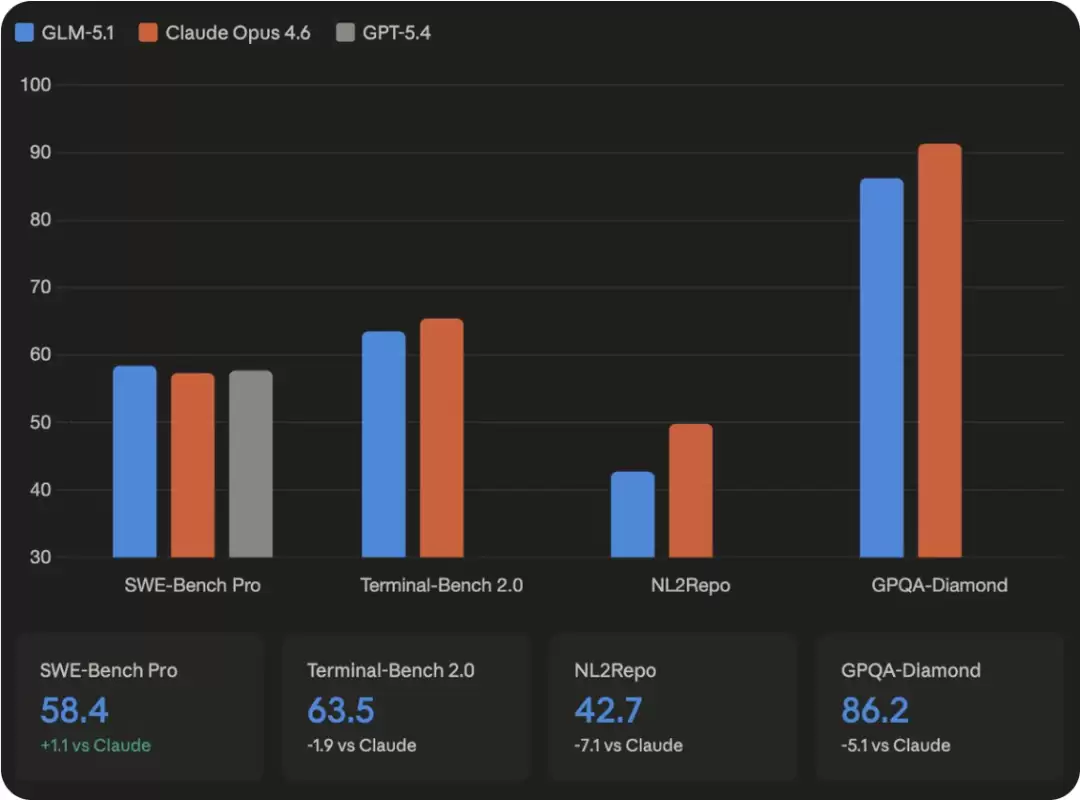Image resolution: width=1080 pixels, height=800 pixels.
Task: Select the blue NL2Repo bar
Action: pos(633,515)
